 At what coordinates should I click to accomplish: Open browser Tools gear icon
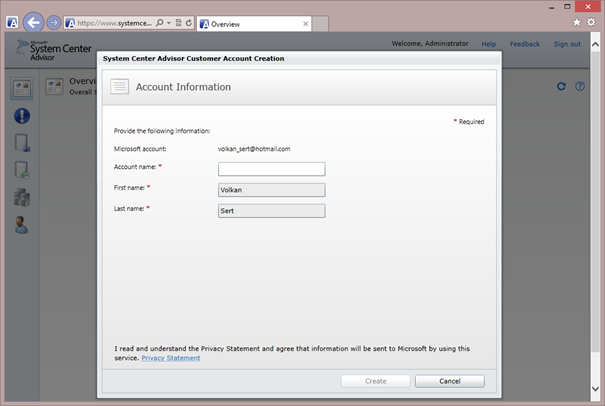(x=591, y=22)
